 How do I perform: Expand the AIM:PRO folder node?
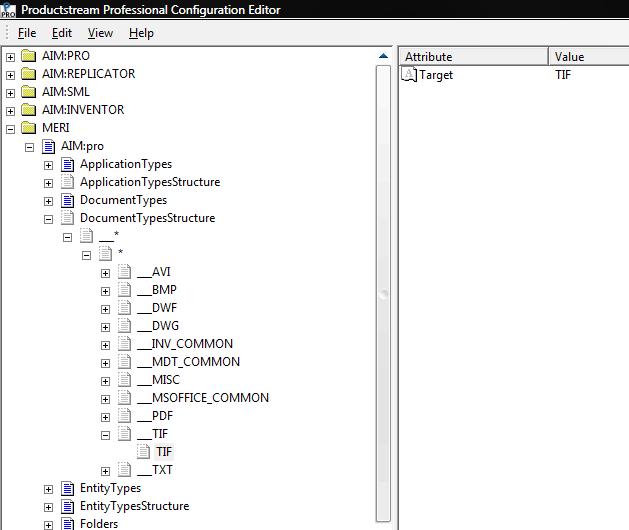coord(10,57)
